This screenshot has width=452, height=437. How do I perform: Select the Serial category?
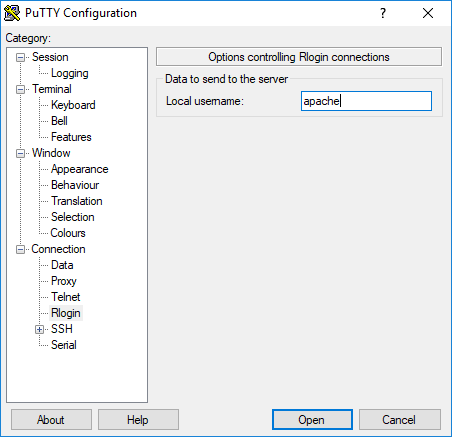pos(63,345)
